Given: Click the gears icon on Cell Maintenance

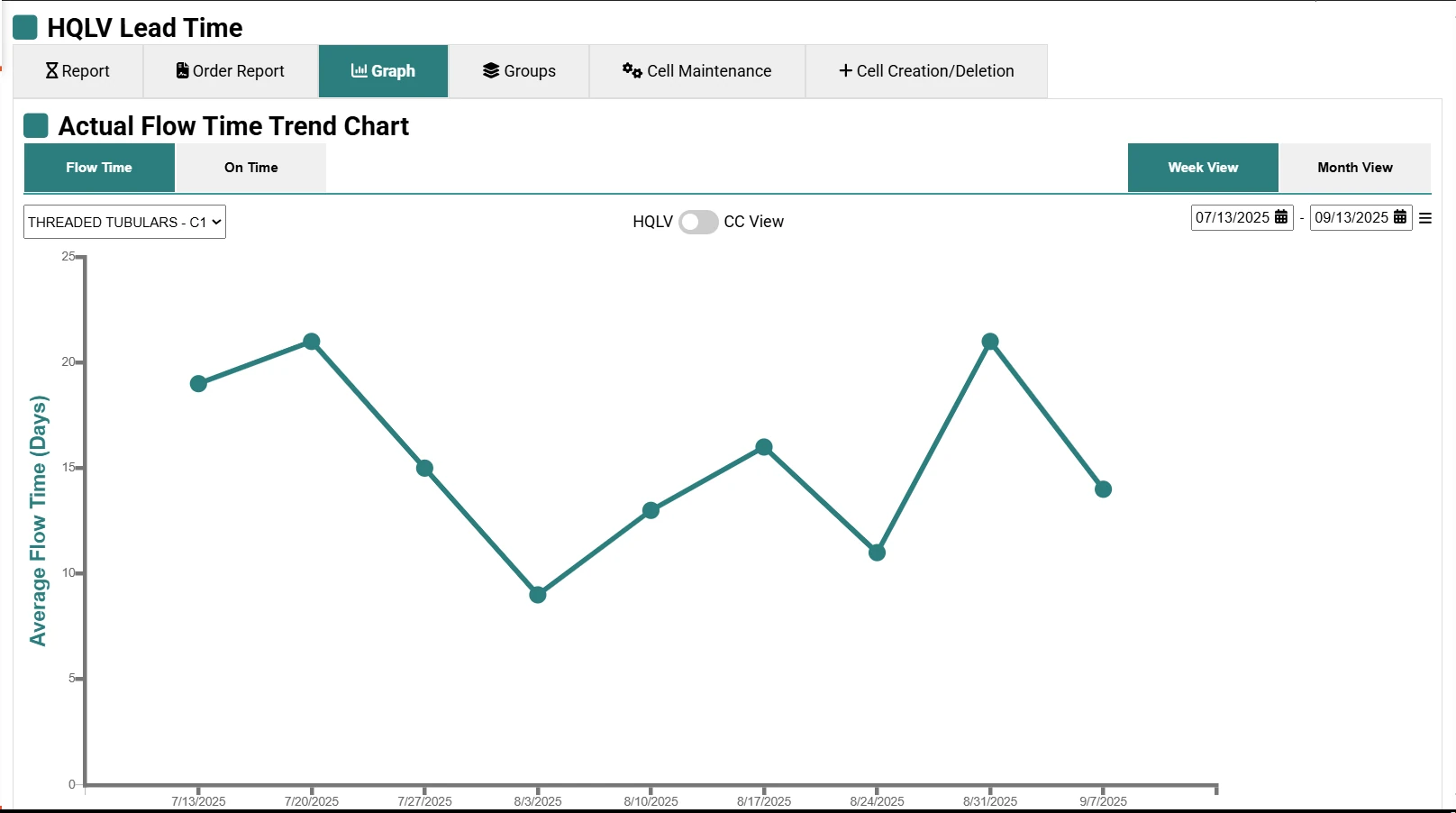Looking at the screenshot, I should pos(632,70).
